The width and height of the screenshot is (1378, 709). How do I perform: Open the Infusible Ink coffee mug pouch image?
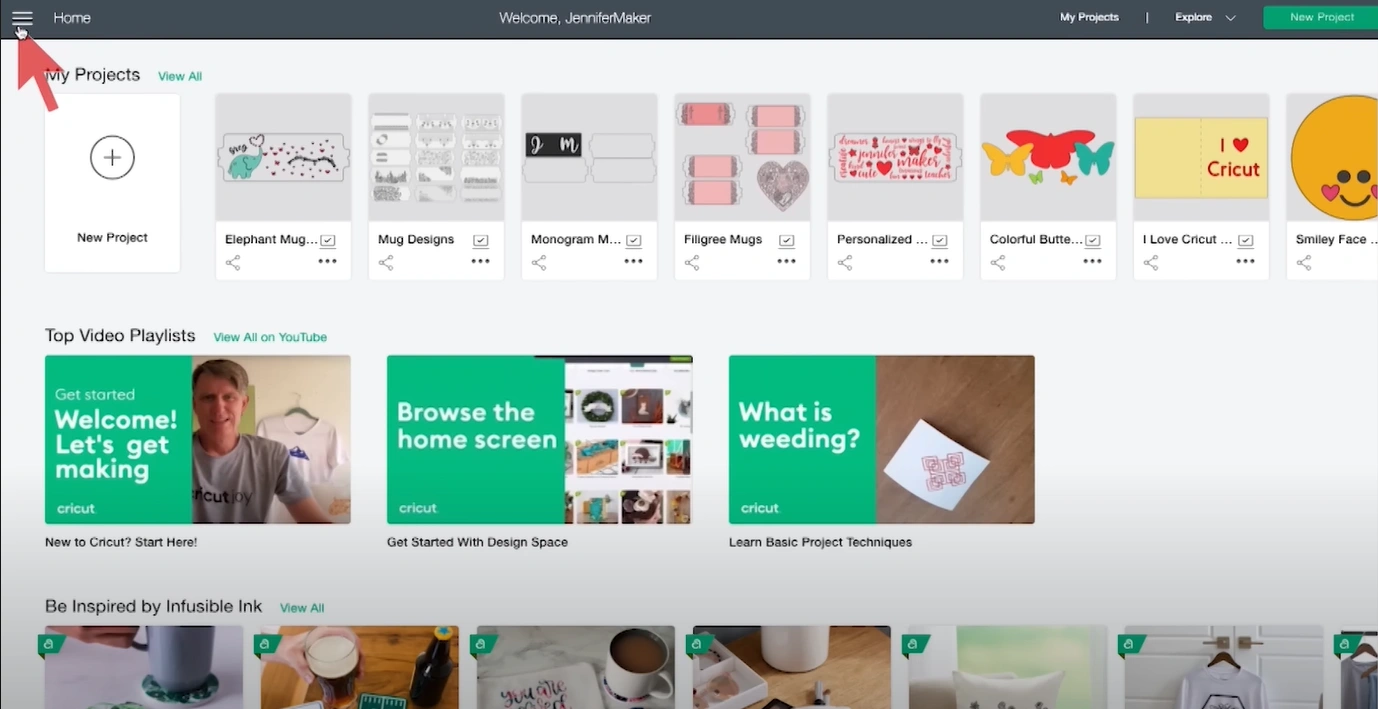(x=576, y=667)
